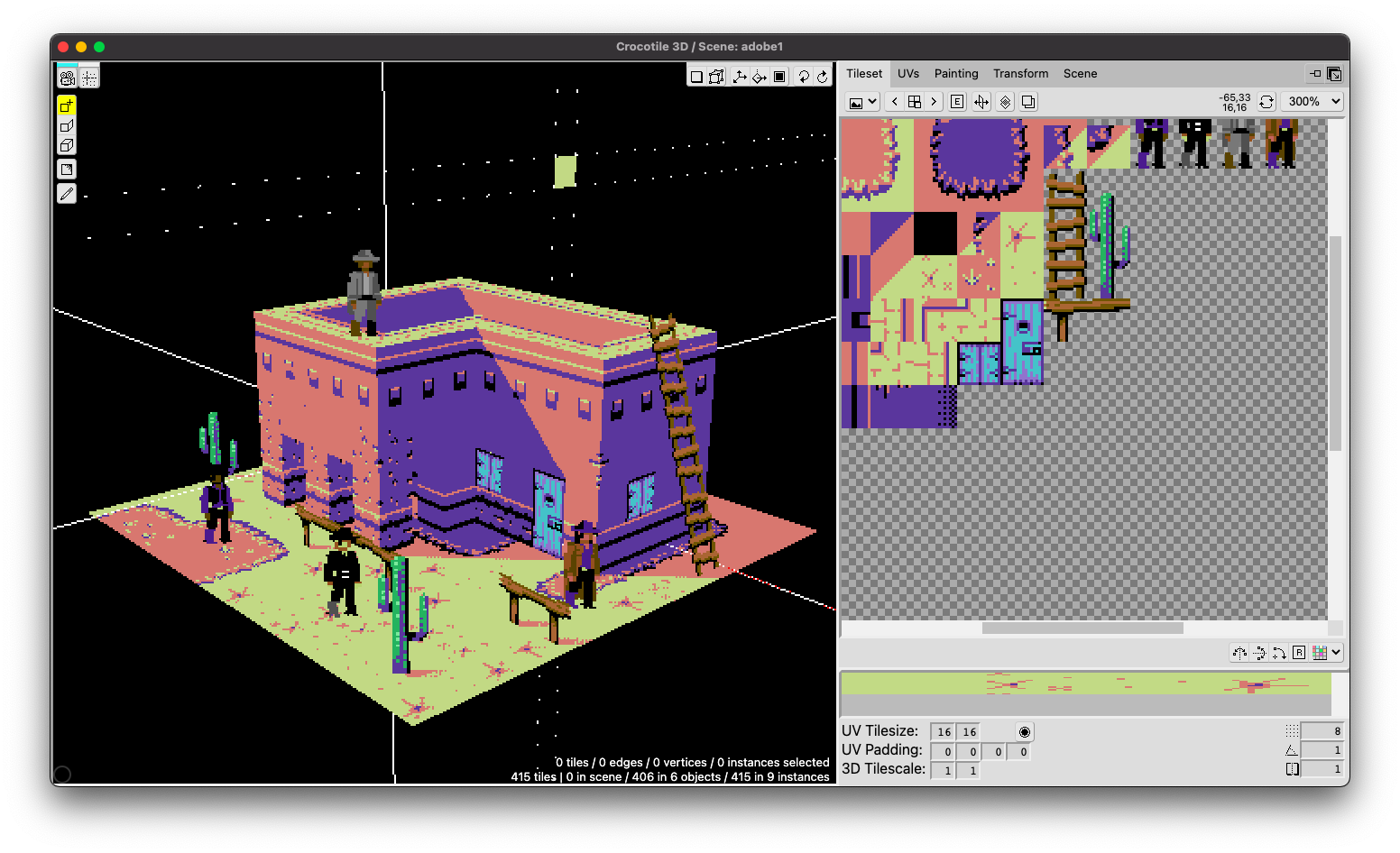Viewport: 1400px width, 853px height.
Task: Open the Scene tab
Action: coord(1080,74)
